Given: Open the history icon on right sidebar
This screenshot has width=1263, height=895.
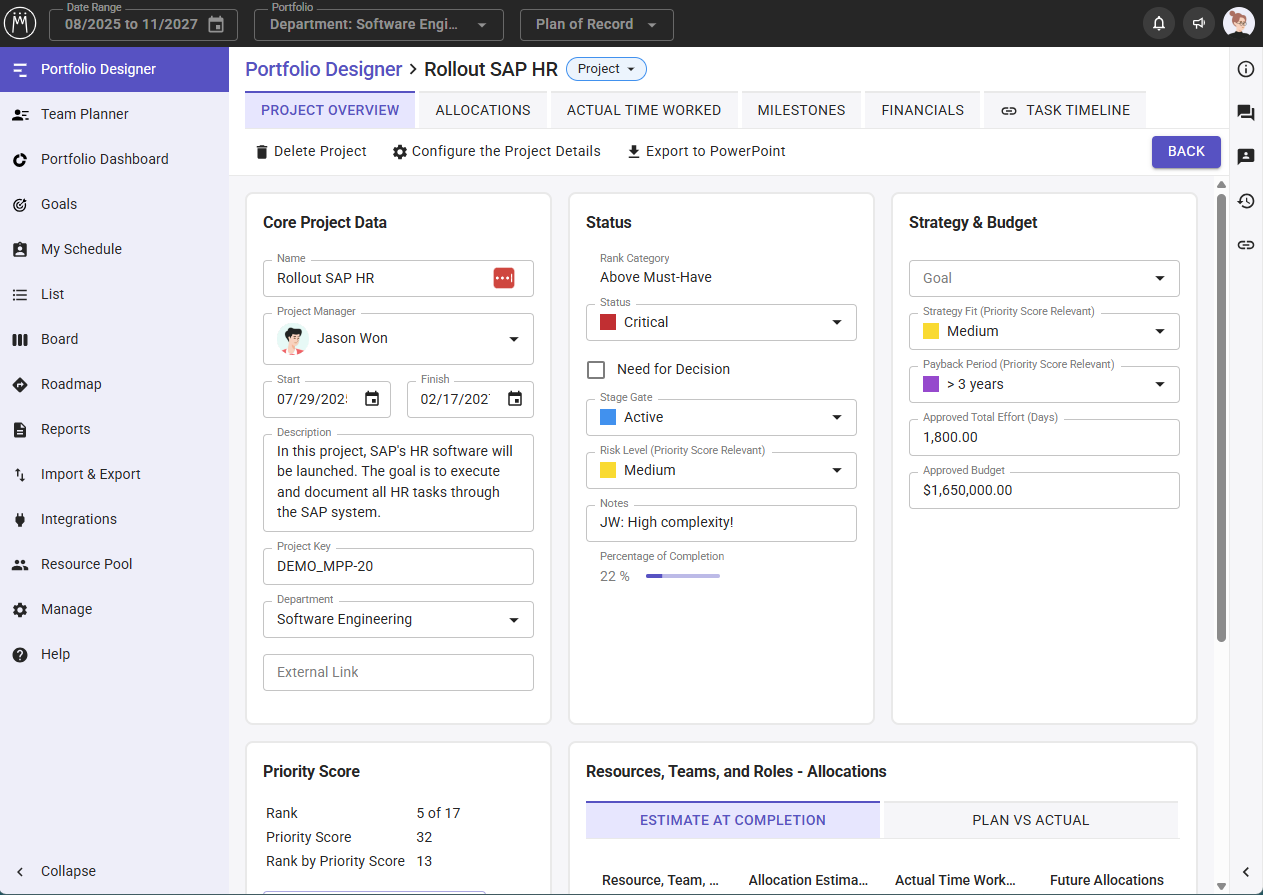Looking at the screenshot, I should tap(1245, 201).
